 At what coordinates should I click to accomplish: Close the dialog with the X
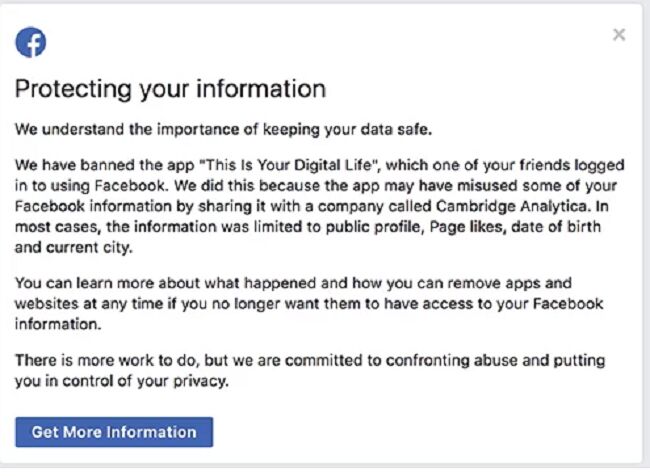[619, 35]
